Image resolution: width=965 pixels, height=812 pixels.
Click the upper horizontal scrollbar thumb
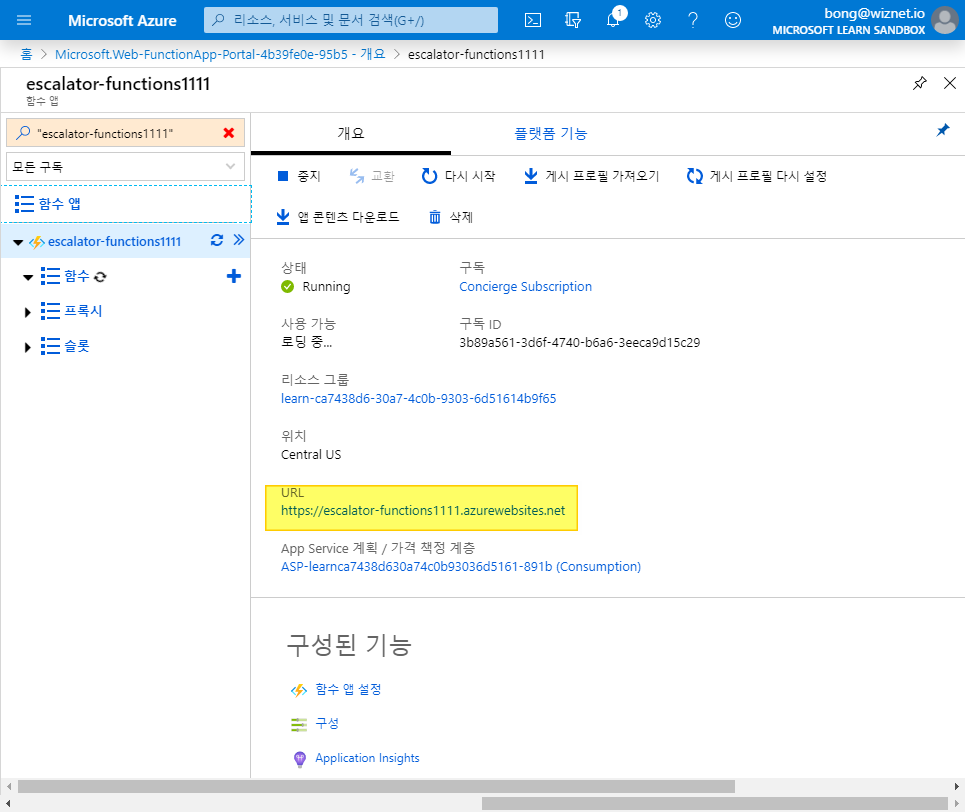376,786
